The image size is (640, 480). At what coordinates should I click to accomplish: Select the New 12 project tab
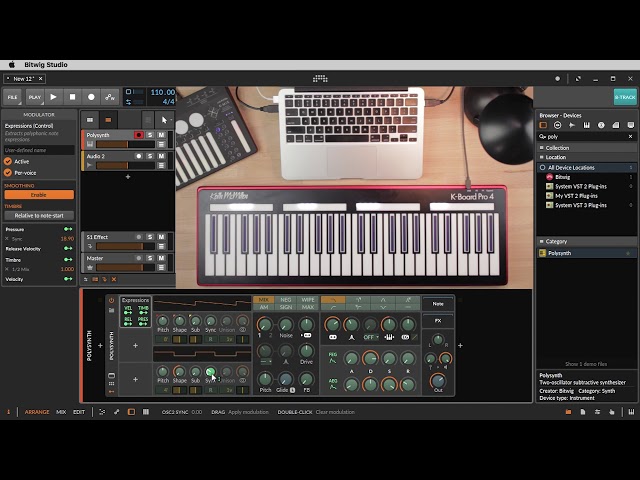pyautogui.click(x=23, y=79)
